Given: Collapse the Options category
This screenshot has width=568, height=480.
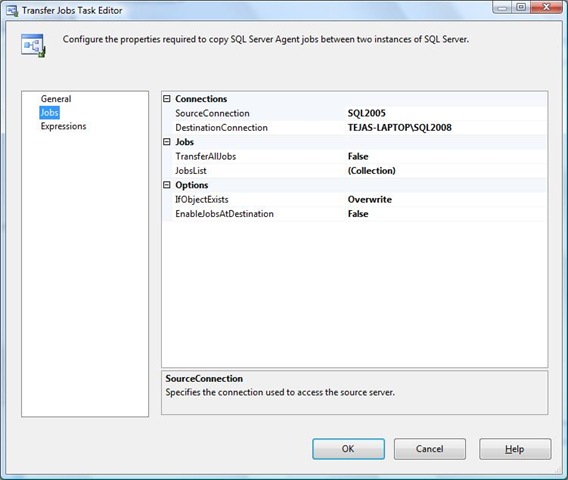Looking at the screenshot, I should click(x=167, y=185).
